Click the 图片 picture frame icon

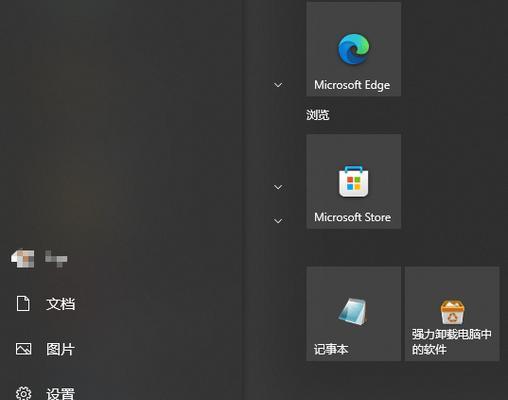[23, 349]
